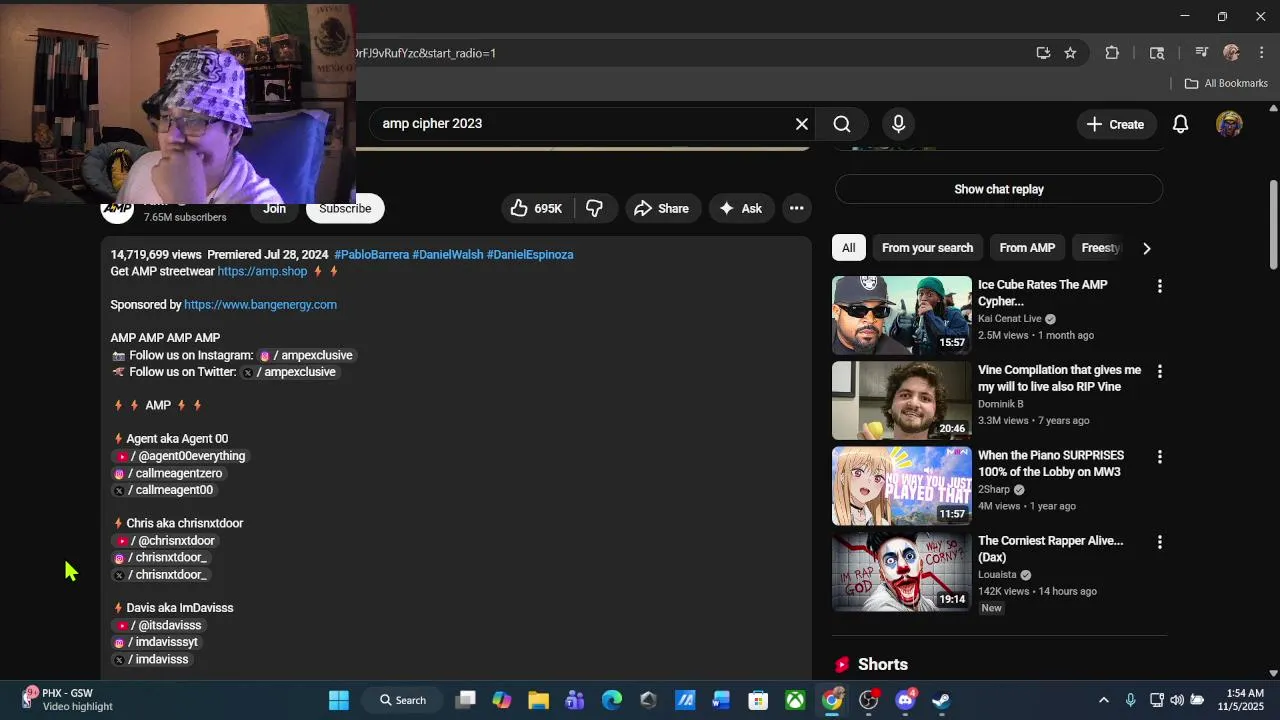Open more actions menu below video
The height and width of the screenshot is (720, 1280).
coord(796,209)
